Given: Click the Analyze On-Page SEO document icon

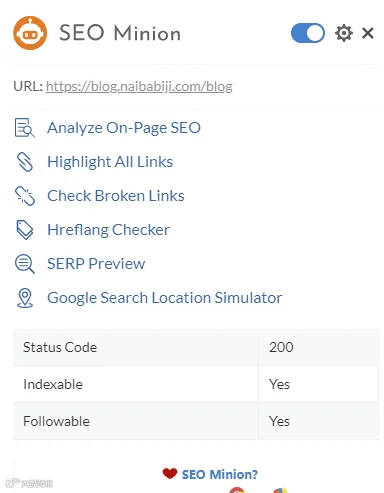Looking at the screenshot, I should click(25, 128).
